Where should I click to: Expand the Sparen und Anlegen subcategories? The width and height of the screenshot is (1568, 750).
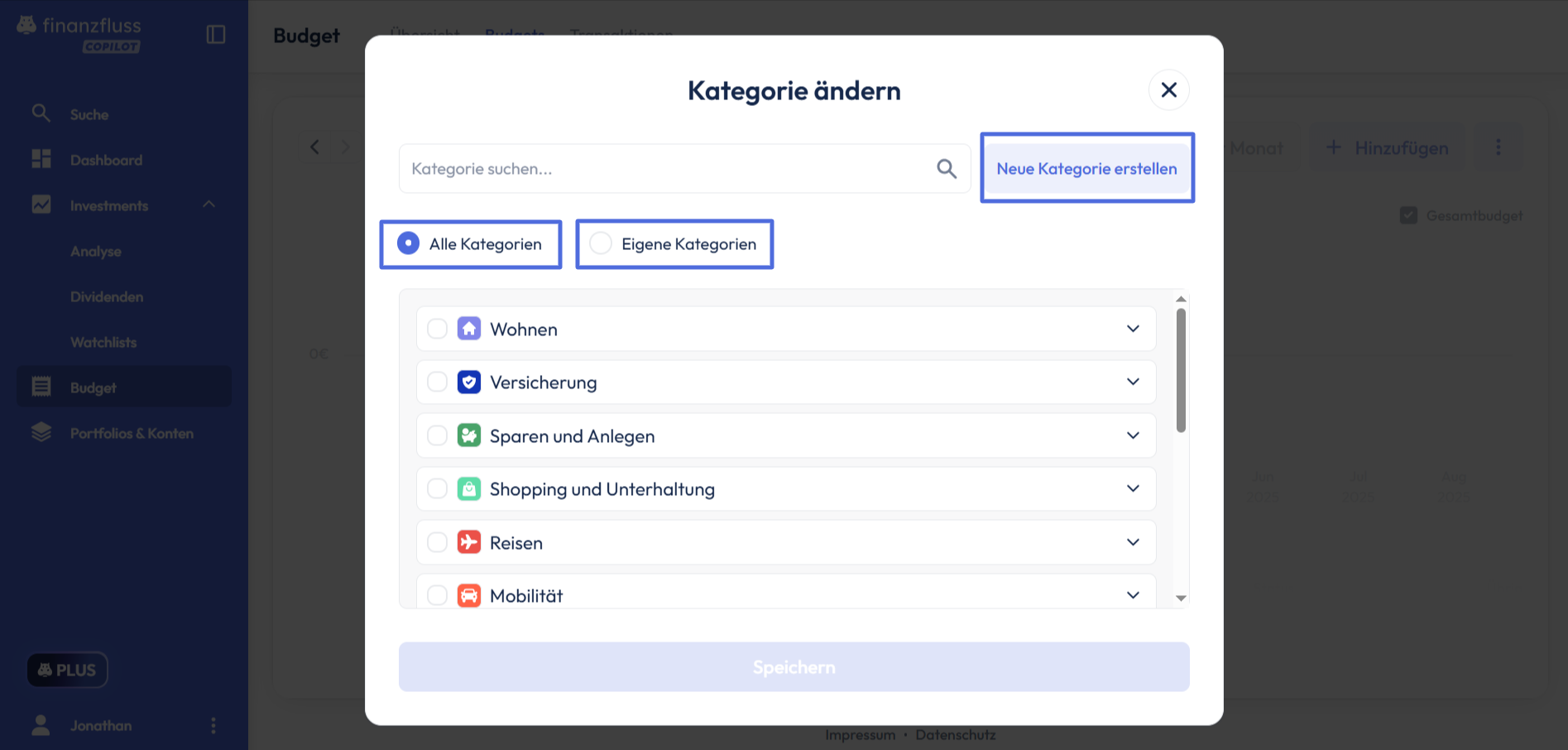click(1133, 435)
